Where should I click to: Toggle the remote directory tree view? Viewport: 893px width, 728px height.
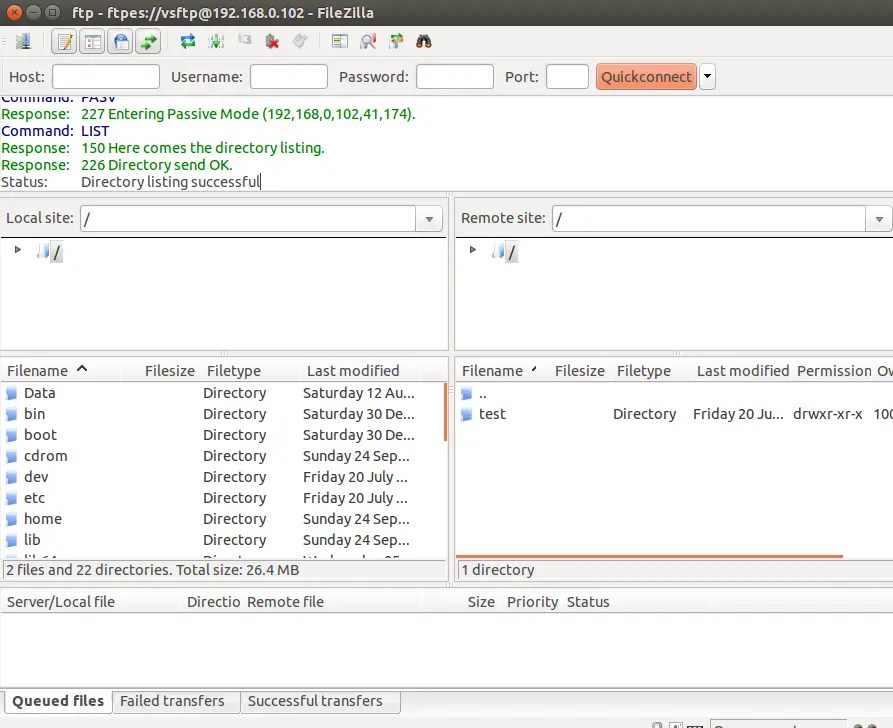click(x=120, y=42)
